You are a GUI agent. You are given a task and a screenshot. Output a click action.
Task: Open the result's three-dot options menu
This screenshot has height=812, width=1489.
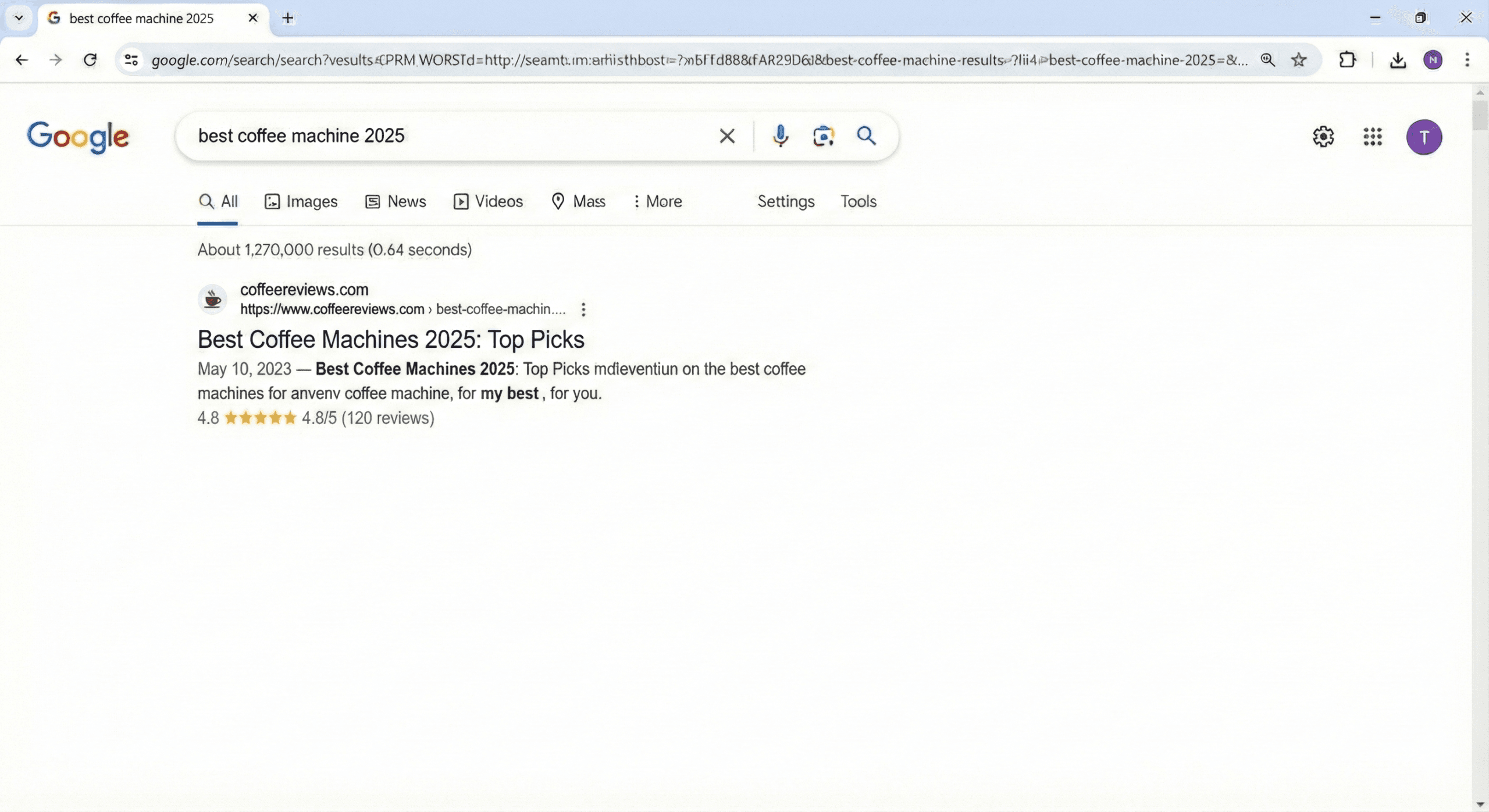(583, 309)
